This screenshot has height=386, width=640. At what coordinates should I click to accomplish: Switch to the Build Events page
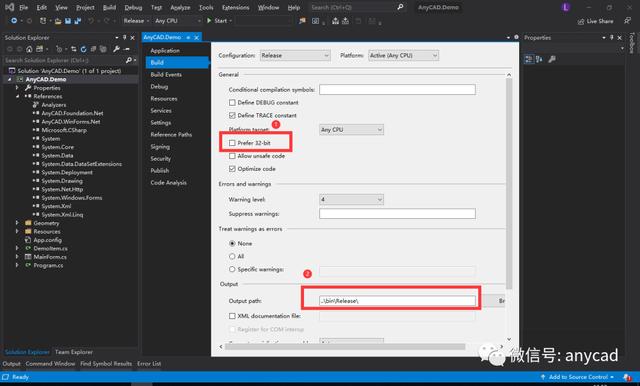(x=166, y=75)
